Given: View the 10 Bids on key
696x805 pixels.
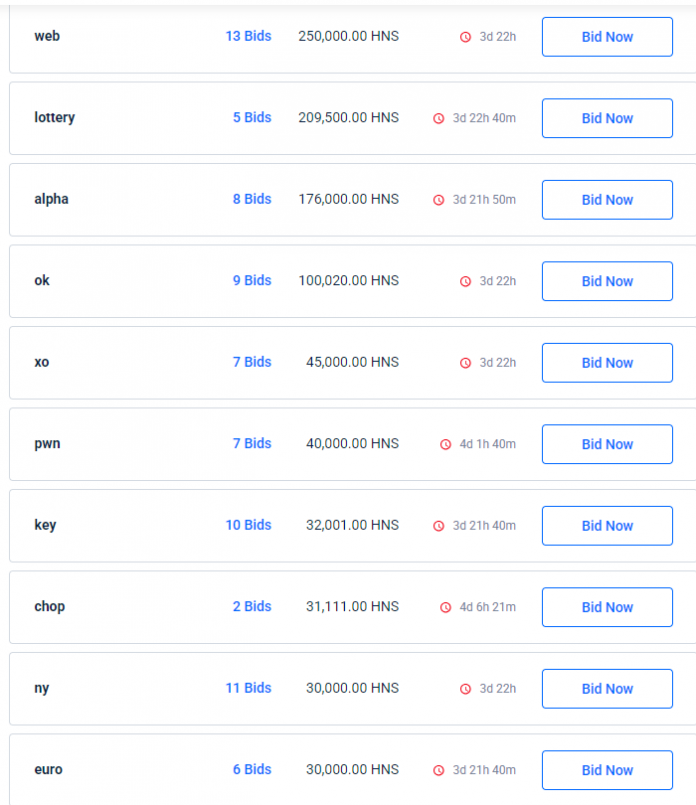Looking at the screenshot, I should pos(248,525).
